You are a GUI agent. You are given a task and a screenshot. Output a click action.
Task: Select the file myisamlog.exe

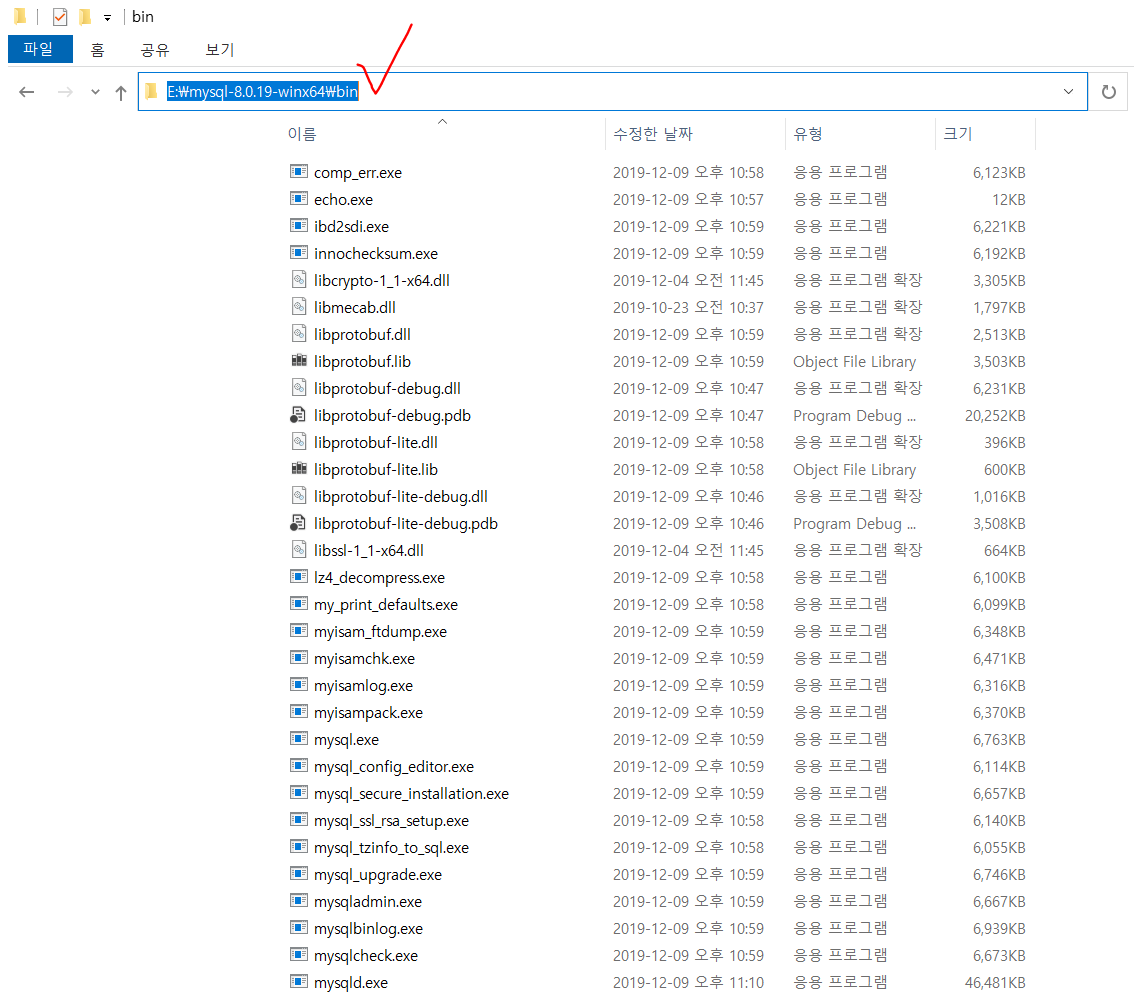(363, 686)
